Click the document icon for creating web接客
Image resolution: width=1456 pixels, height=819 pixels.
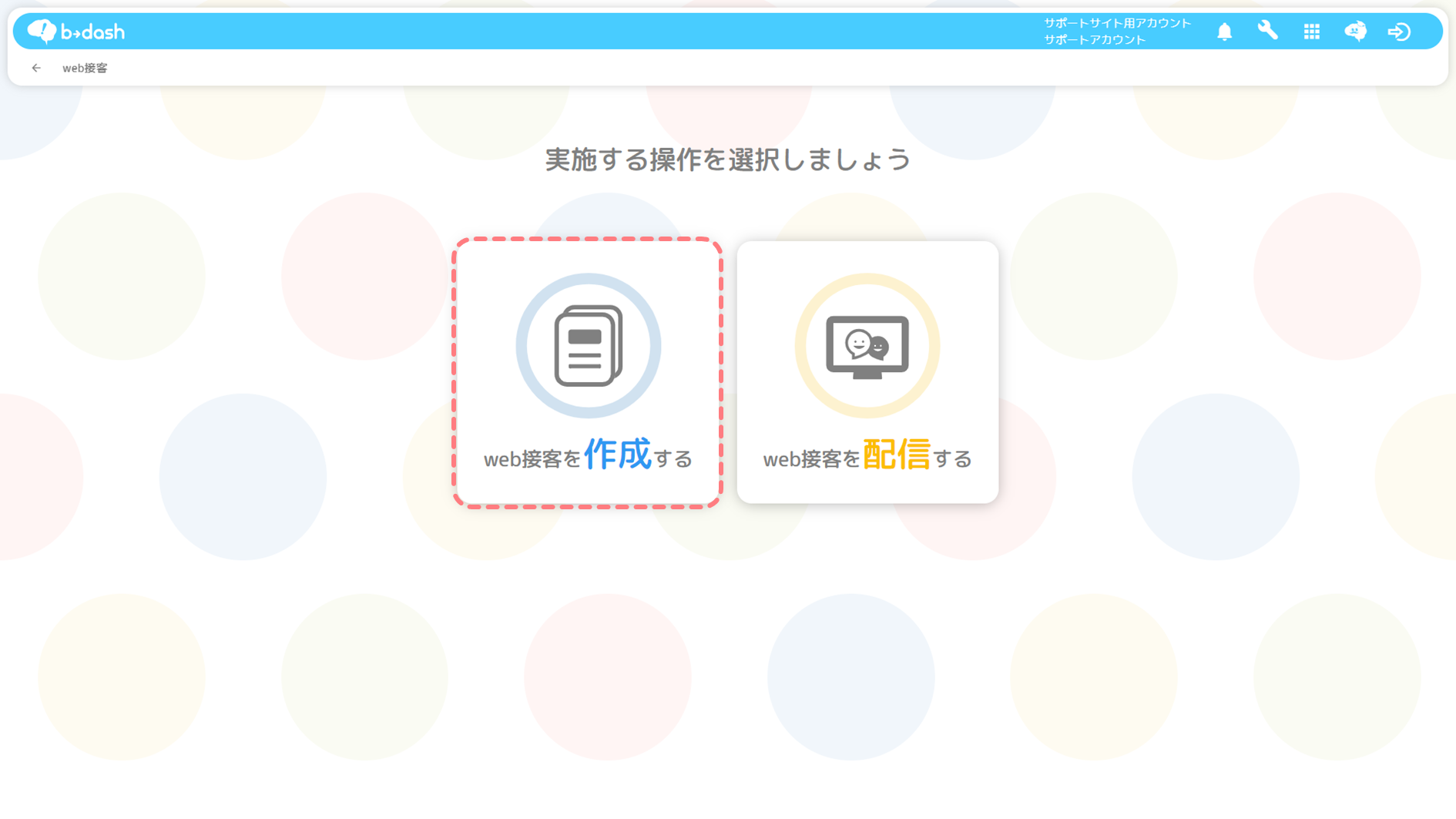tap(588, 346)
